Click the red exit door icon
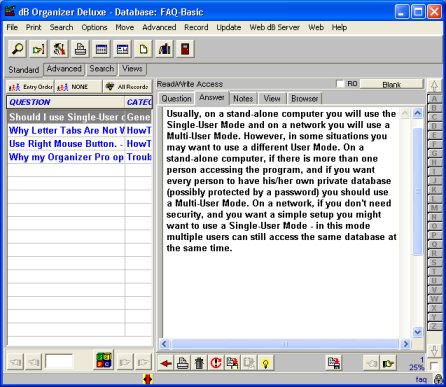The width and height of the screenshot is (446, 387). coord(185,49)
